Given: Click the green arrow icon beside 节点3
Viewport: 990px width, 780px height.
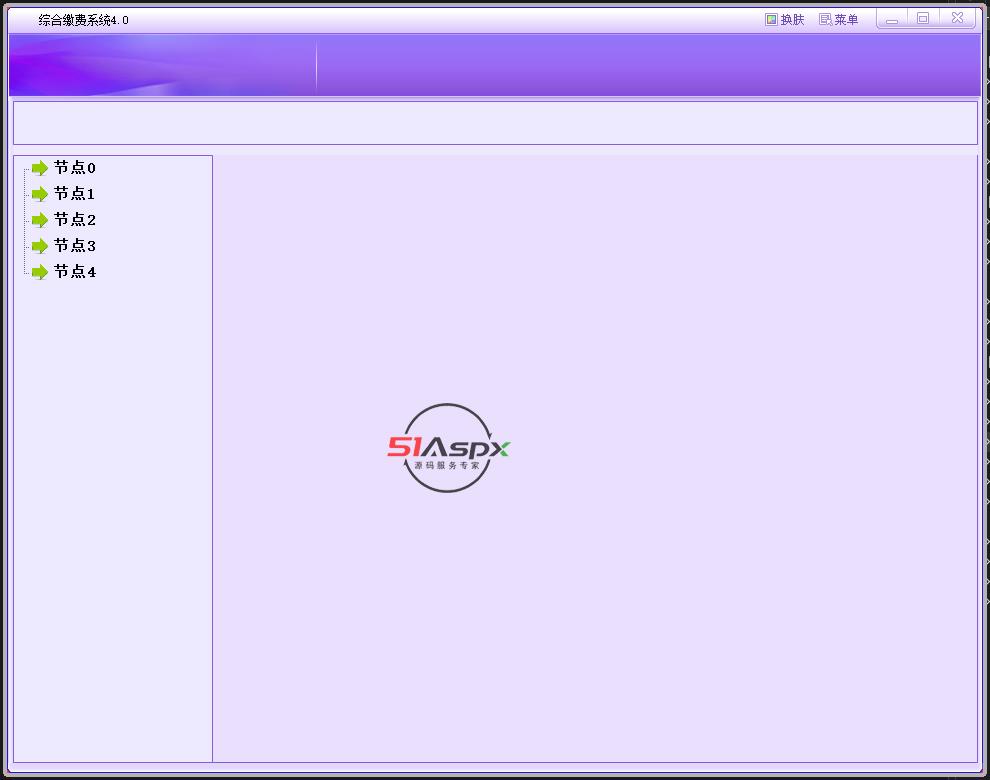Looking at the screenshot, I should (x=40, y=246).
